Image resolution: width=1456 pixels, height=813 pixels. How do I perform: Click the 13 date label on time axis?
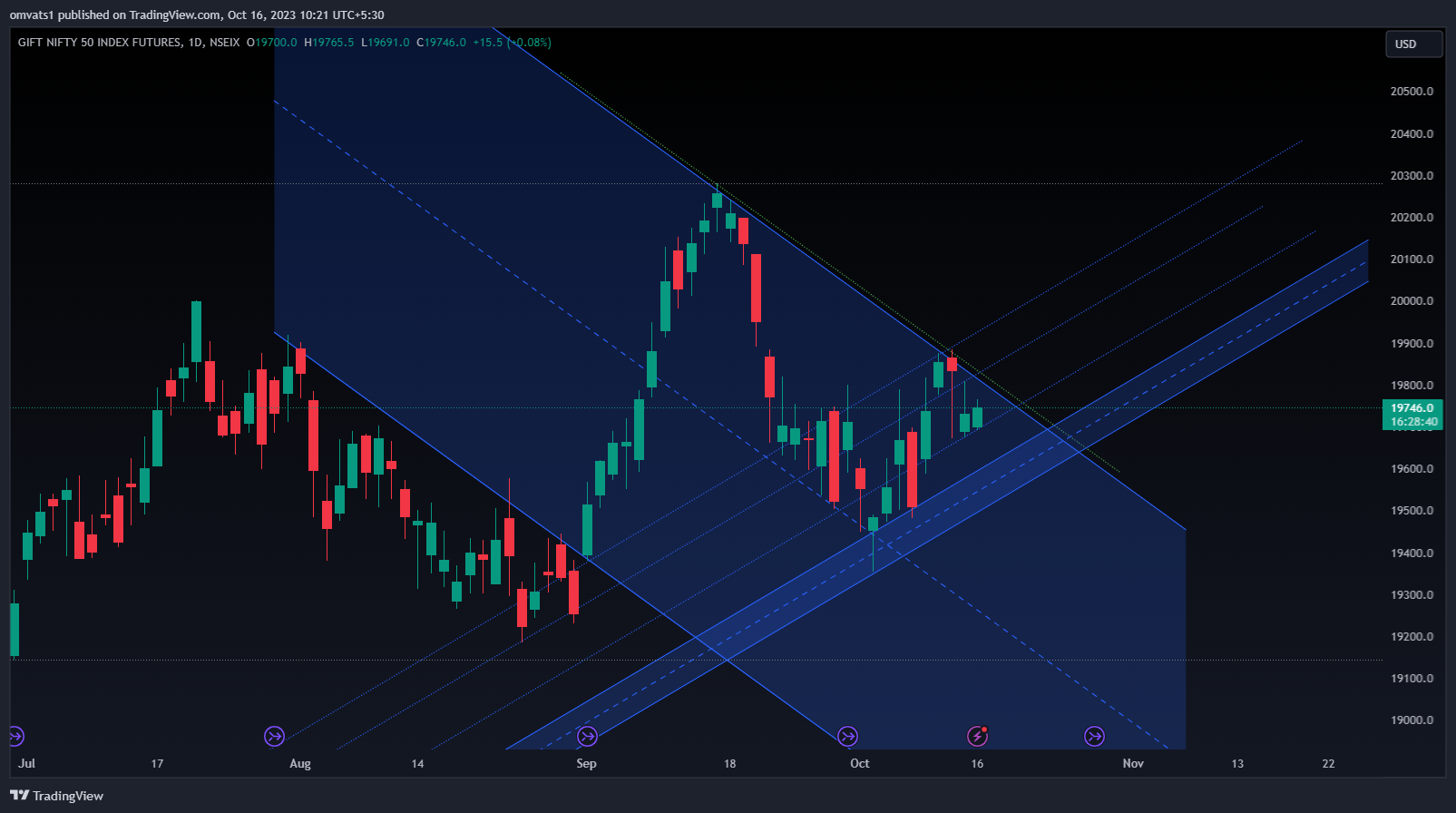(1237, 763)
